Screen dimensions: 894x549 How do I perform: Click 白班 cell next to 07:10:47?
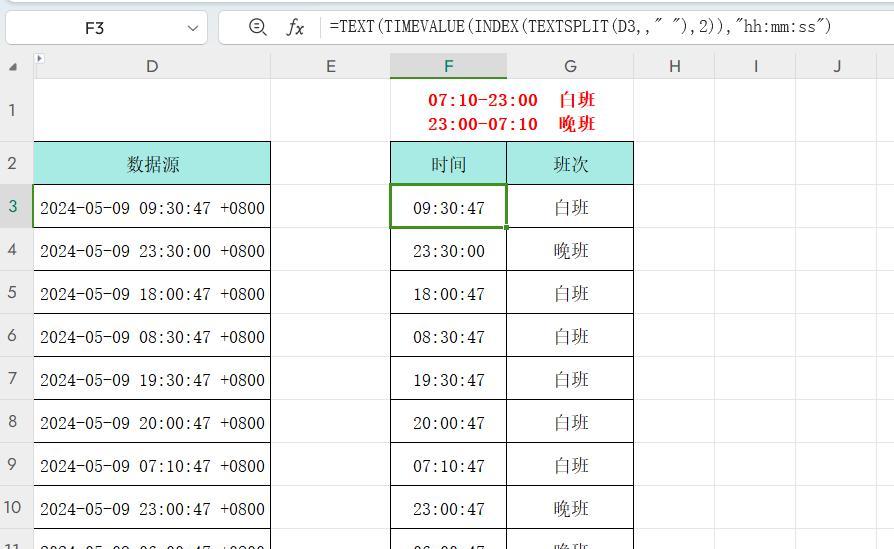pos(570,465)
